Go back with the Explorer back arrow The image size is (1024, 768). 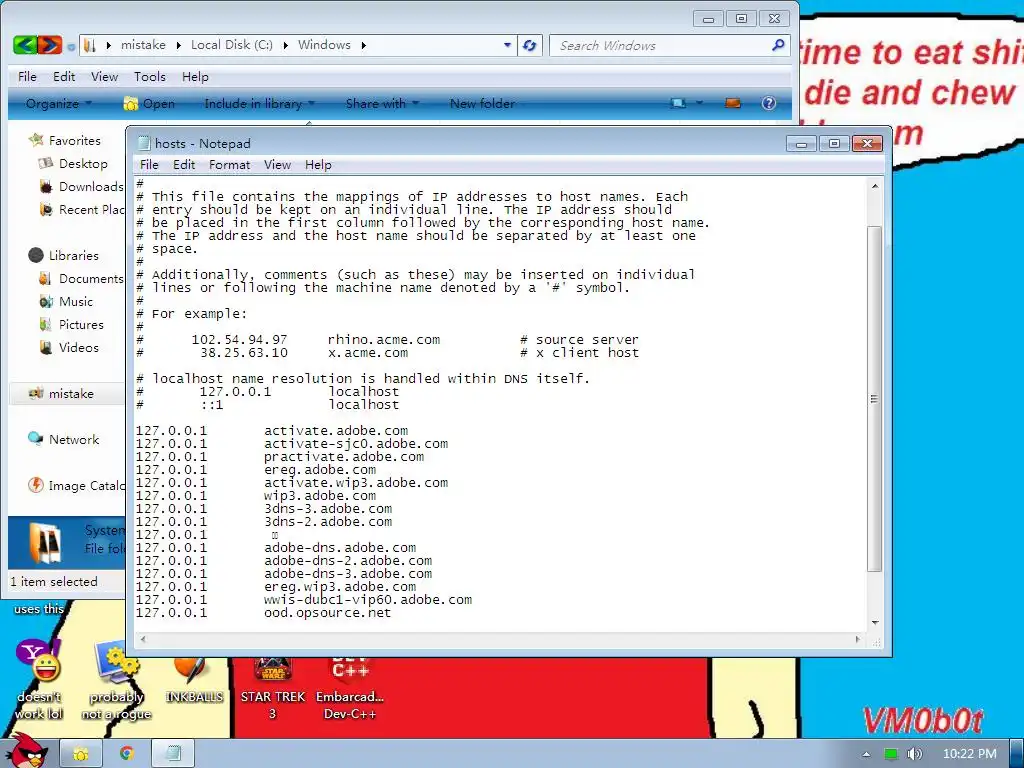24,45
